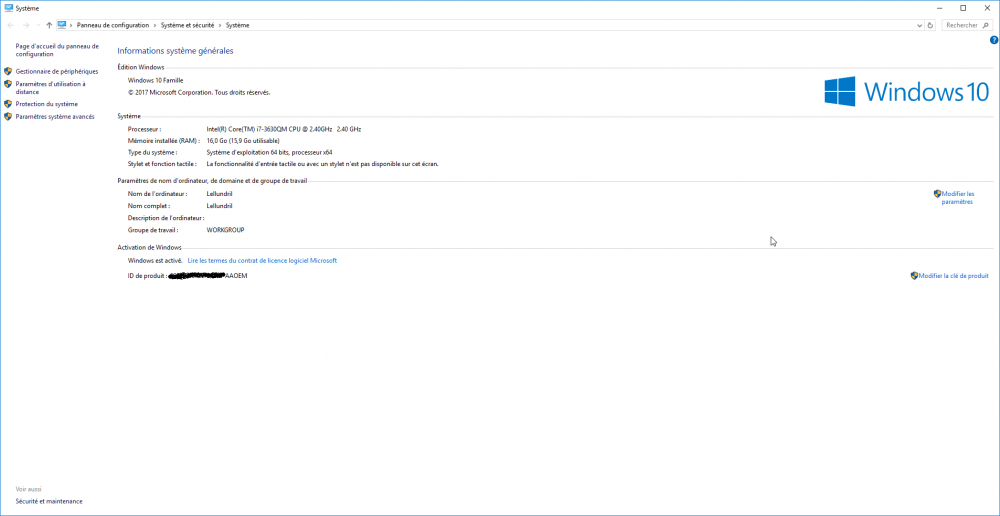Expand chevron after Système et sécurité breadcrumb
This screenshot has height=516, width=1000.
(220, 25)
